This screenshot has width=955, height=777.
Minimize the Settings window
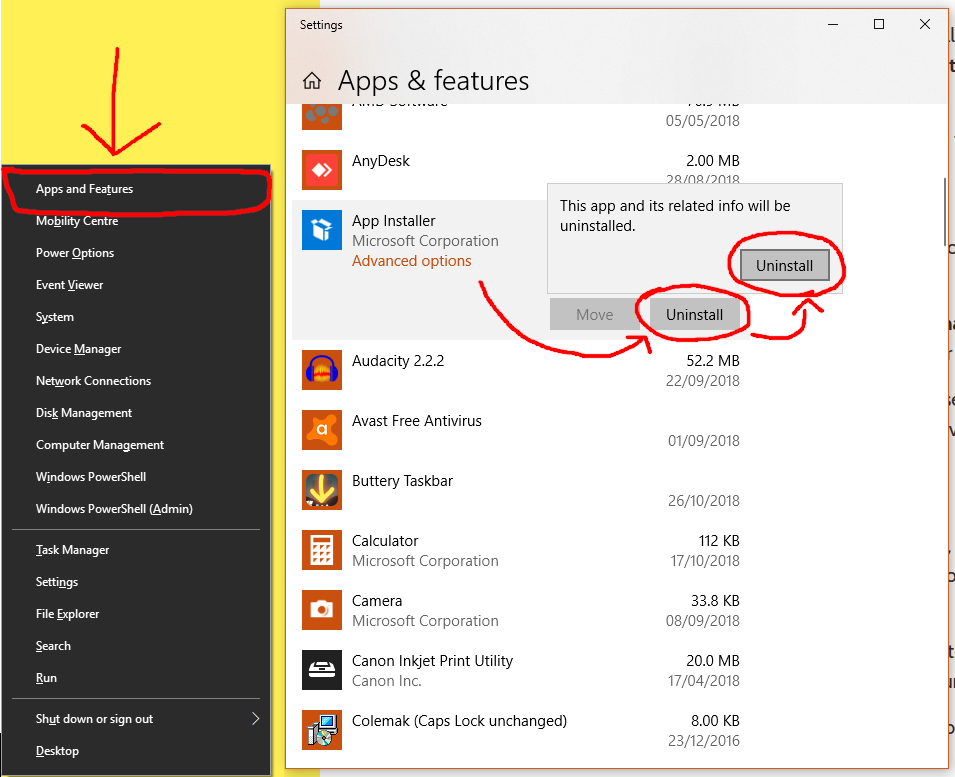coord(833,24)
